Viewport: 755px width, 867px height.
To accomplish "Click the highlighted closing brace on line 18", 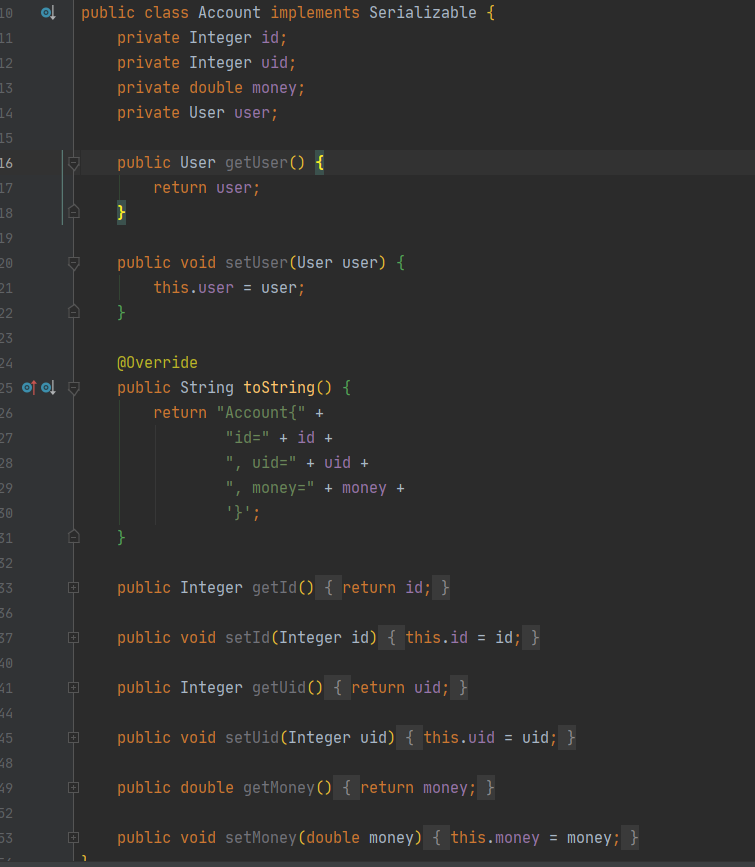I will tap(121, 212).
